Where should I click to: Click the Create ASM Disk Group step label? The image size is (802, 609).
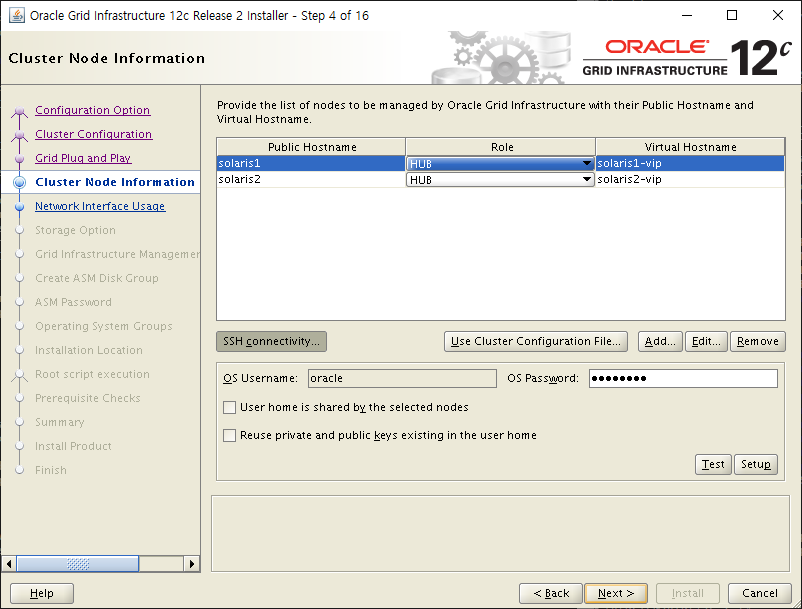(97, 279)
